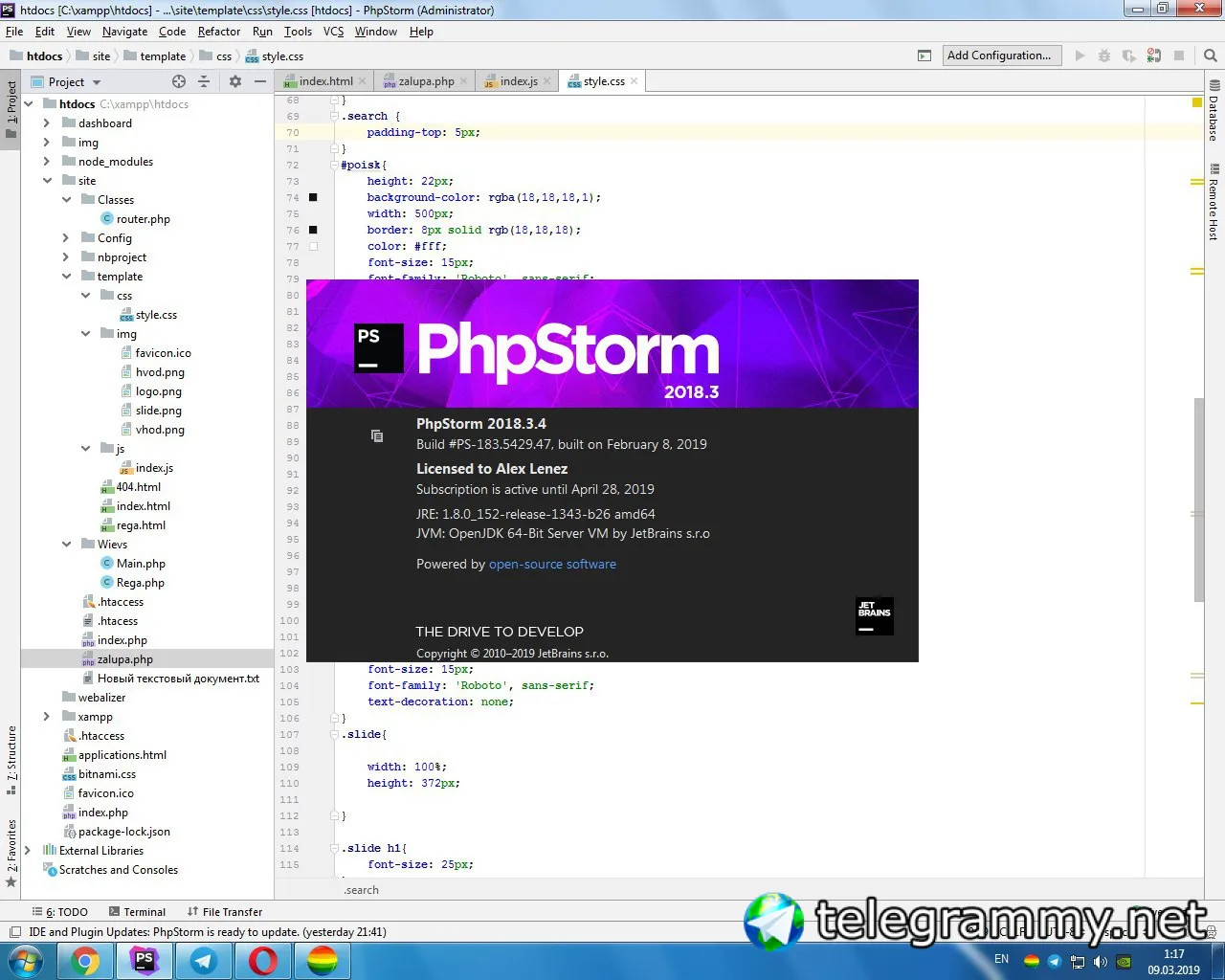The image size is (1225, 980).
Task: Open the Windows Start menu orb
Action: pyautogui.click(x=26, y=960)
